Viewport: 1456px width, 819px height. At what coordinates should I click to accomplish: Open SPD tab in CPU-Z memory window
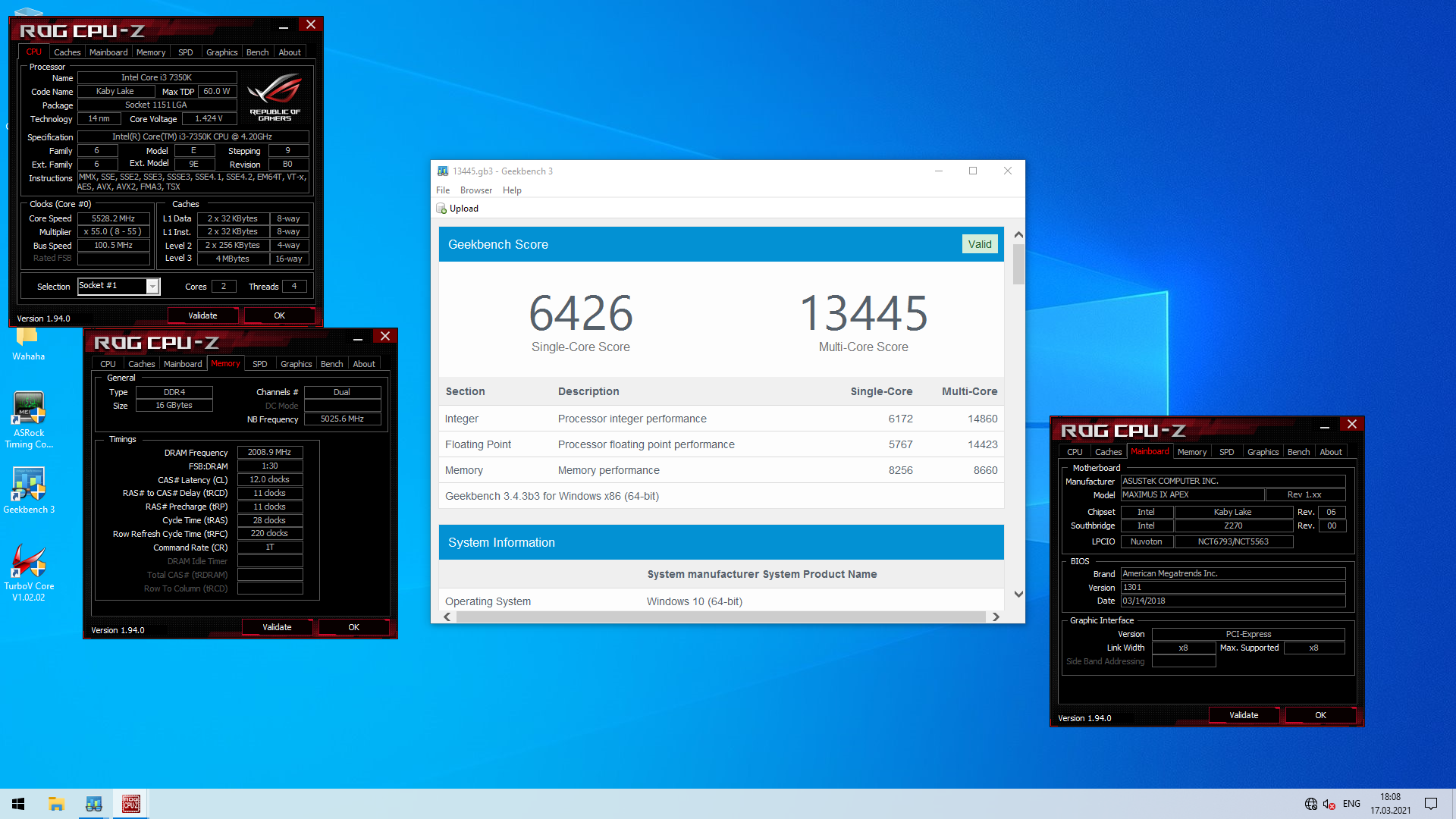coord(259,364)
